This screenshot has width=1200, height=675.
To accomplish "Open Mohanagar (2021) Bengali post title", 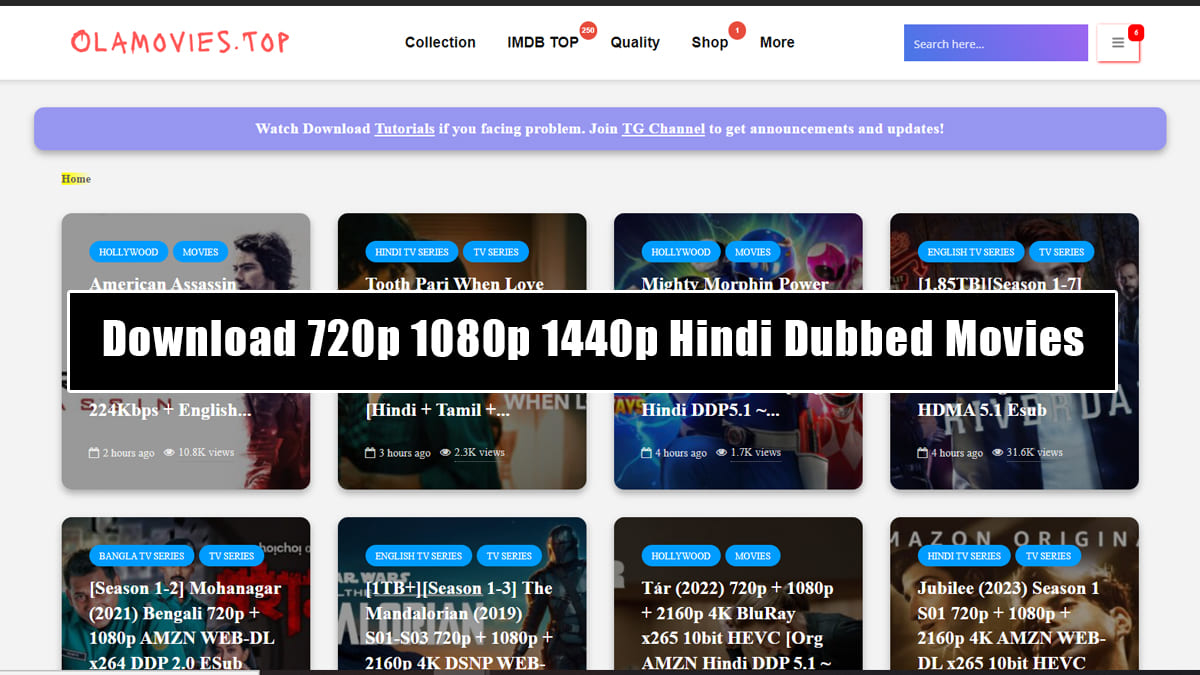I will (185, 624).
